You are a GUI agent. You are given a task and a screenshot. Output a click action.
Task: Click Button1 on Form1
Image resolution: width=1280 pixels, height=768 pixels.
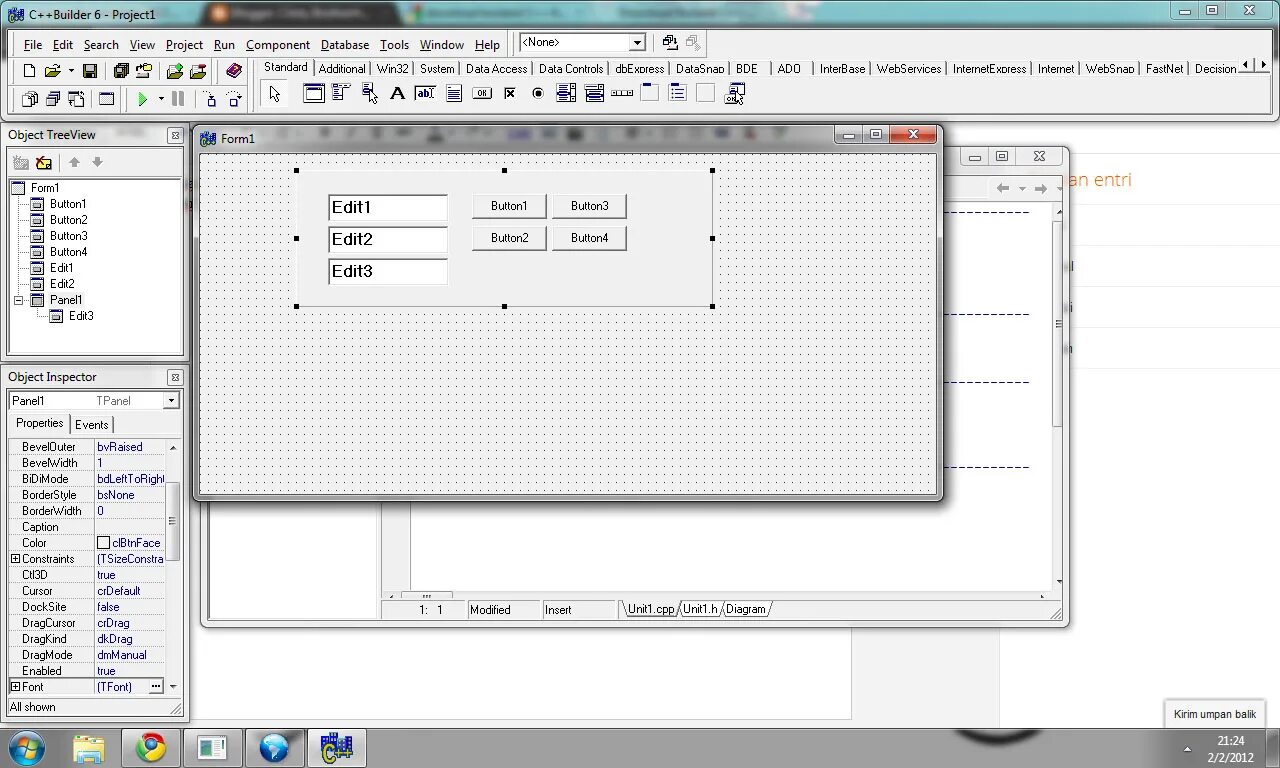tap(509, 206)
